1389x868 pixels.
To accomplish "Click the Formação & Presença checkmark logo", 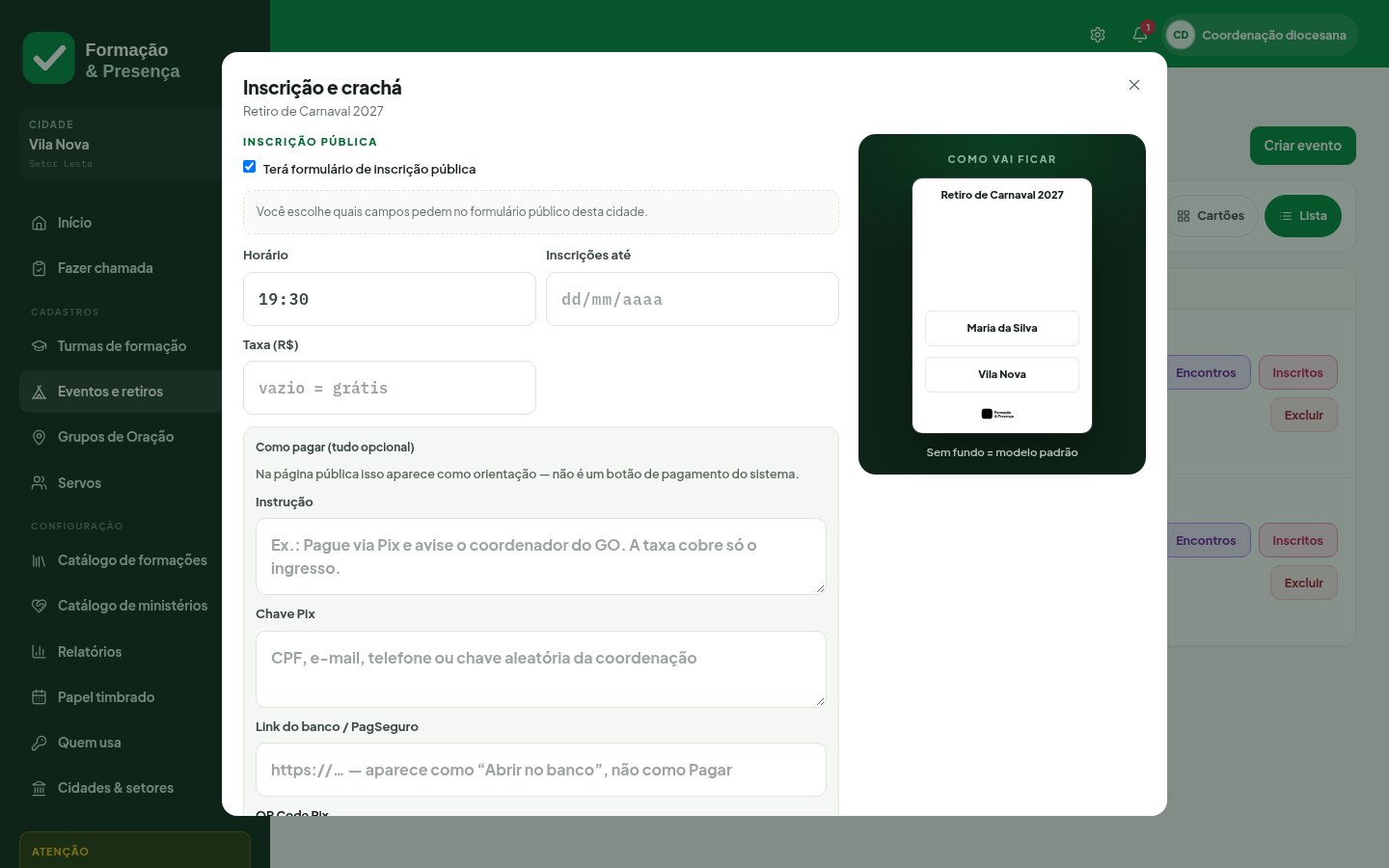I will 48,58.
